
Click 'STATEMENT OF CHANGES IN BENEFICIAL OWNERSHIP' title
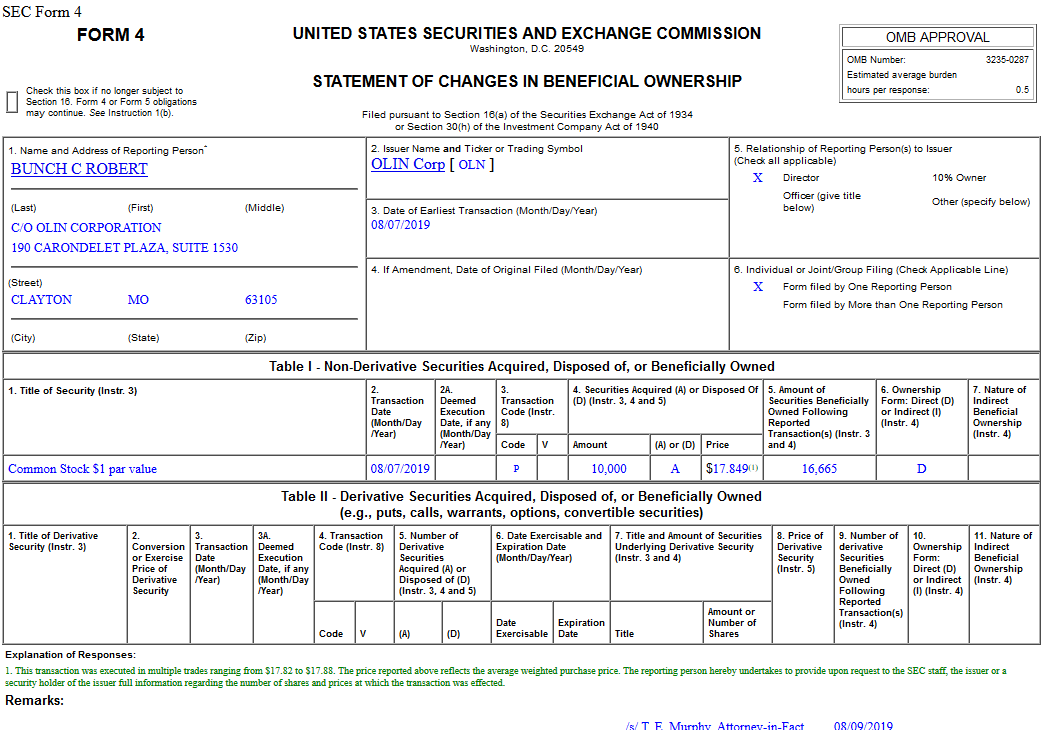(527, 81)
